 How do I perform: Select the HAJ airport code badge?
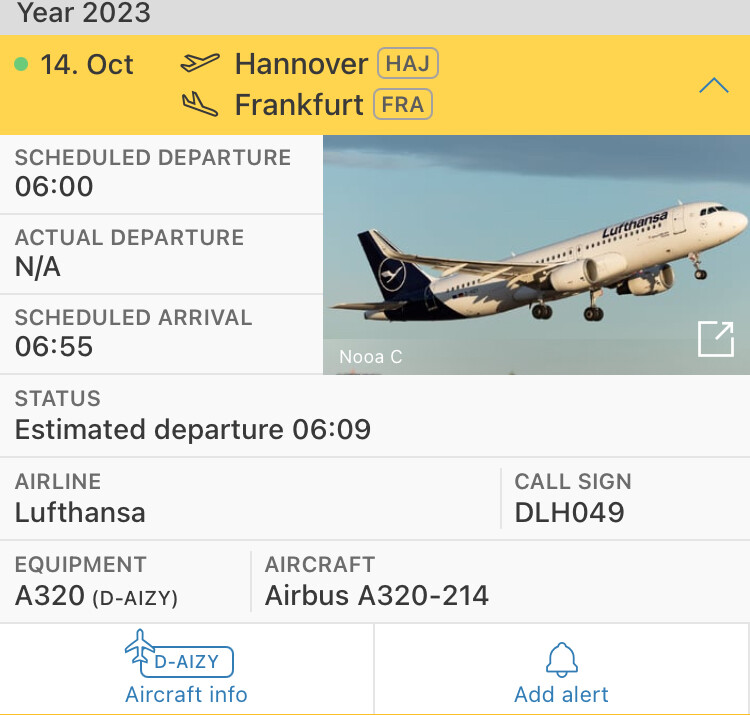407,64
